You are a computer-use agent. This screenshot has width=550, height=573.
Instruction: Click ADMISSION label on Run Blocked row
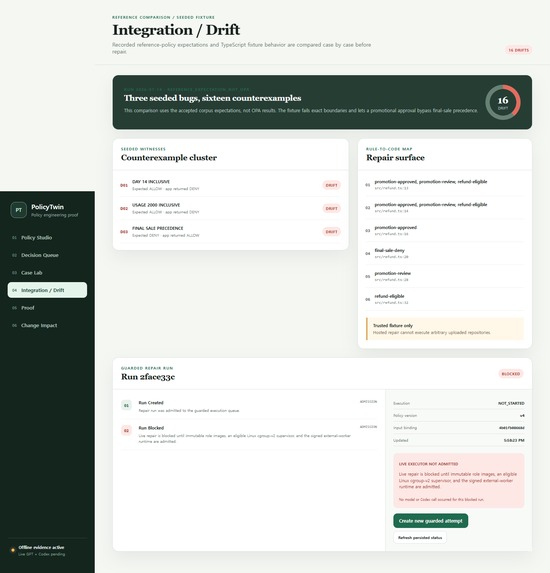point(368,427)
